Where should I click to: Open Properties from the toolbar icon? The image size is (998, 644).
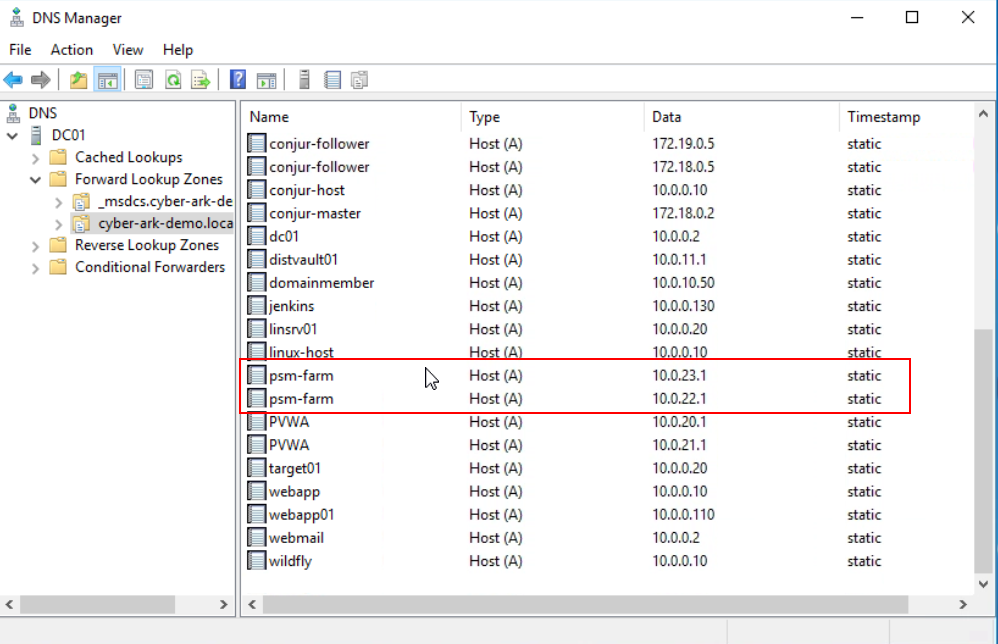pos(144,80)
